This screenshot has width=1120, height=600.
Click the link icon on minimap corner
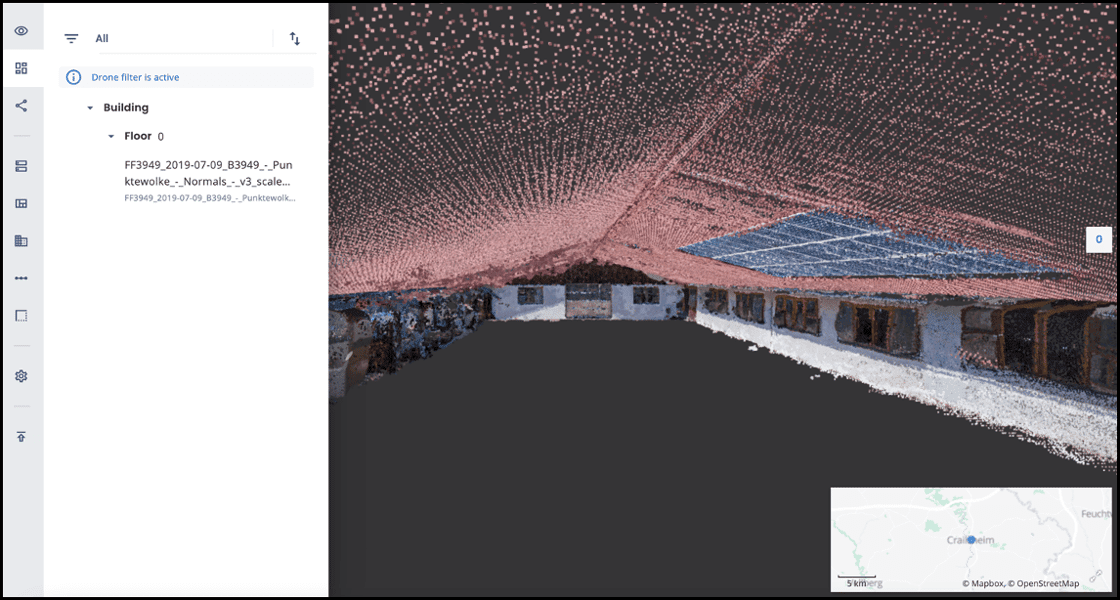(x=1096, y=576)
